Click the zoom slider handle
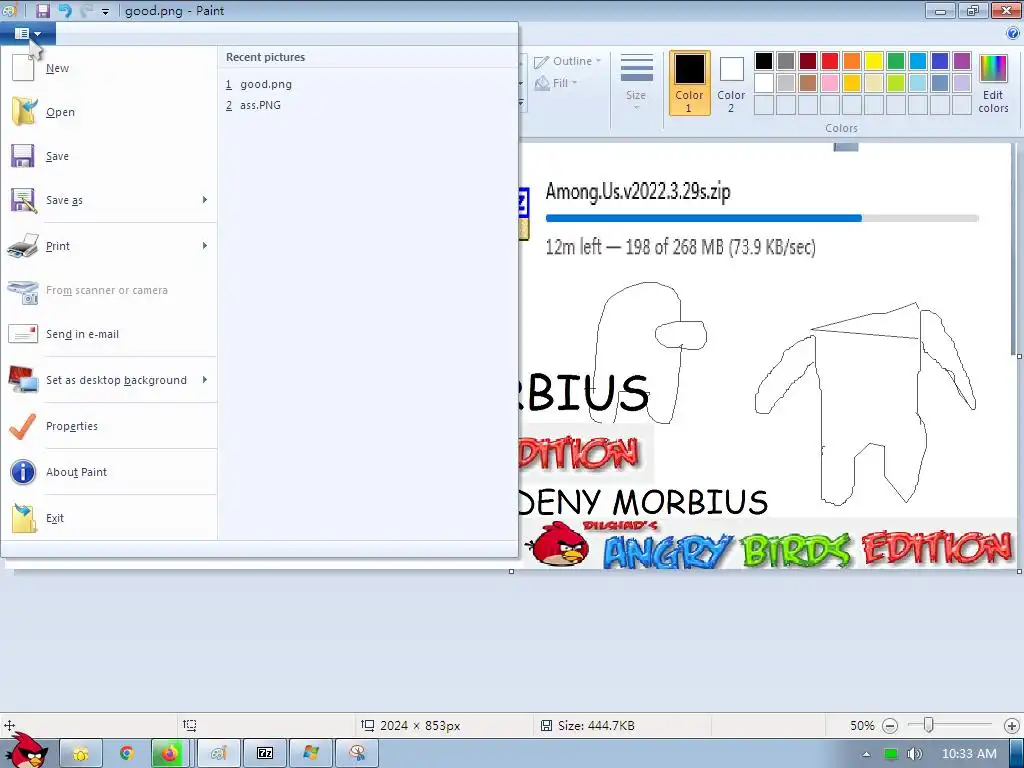The height and width of the screenshot is (768, 1024). [x=929, y=725]
